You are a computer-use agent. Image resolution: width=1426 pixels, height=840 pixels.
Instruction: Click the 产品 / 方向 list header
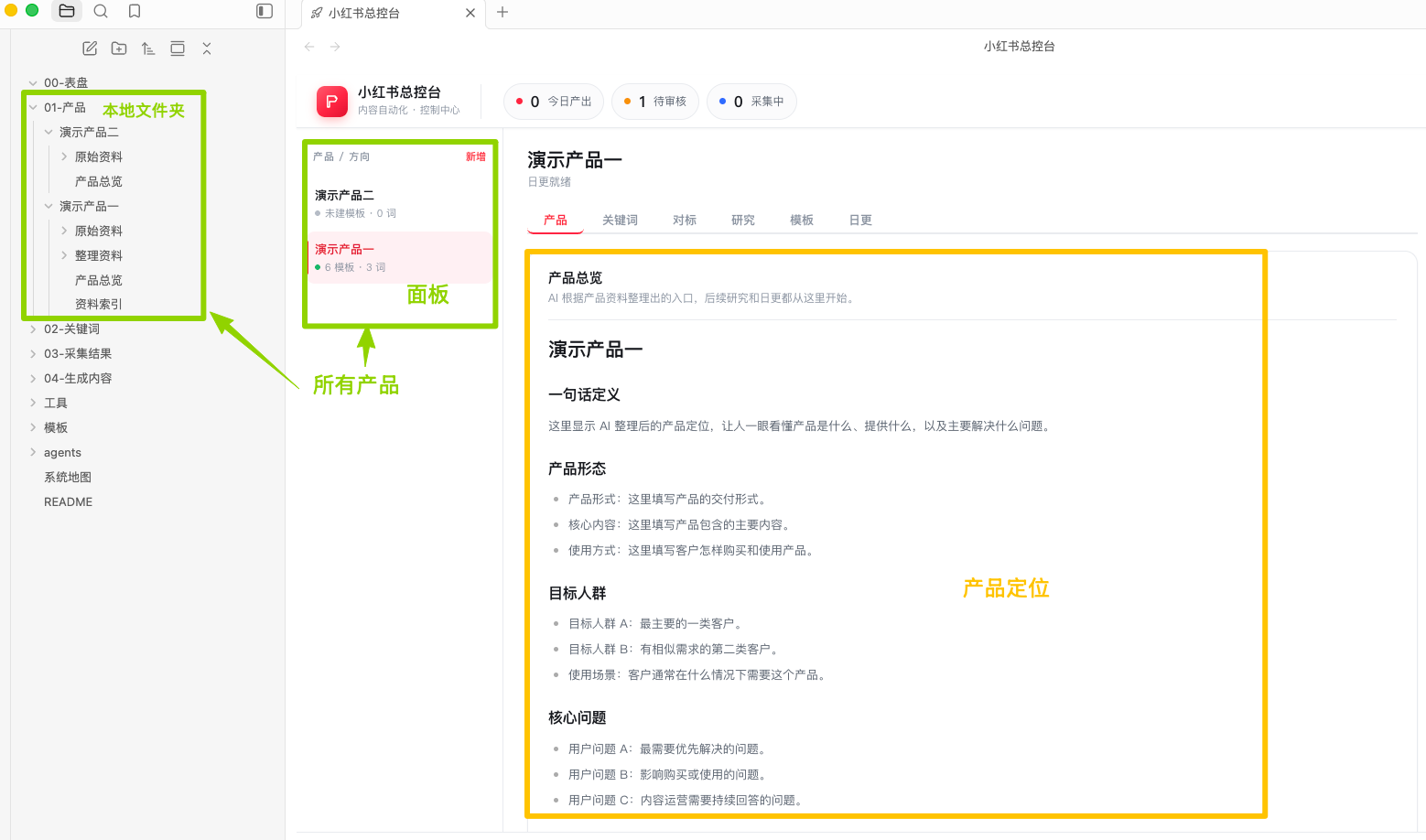pos(341,156)
